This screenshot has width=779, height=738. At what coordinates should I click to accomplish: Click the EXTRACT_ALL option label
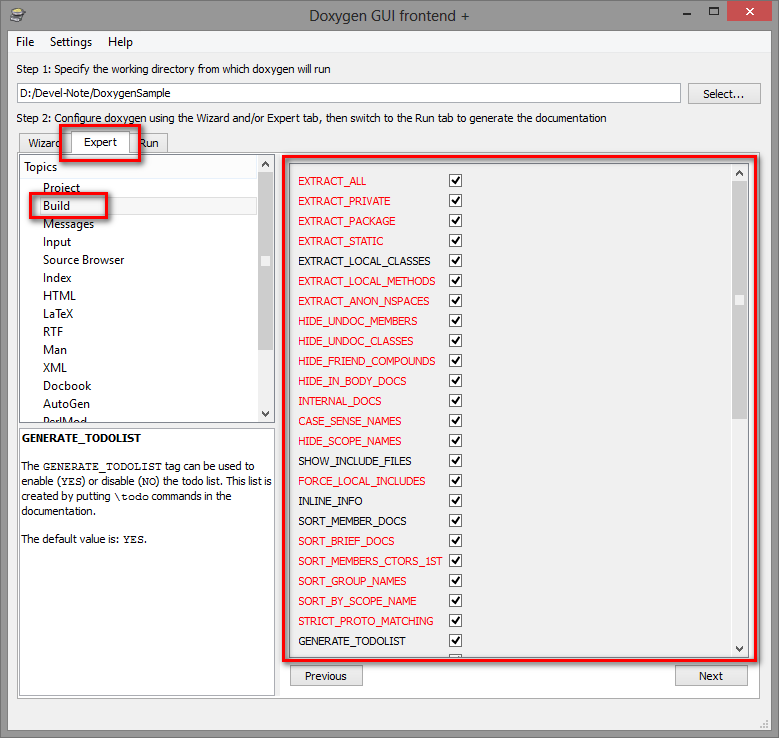pyautogui.click(x=332, y=181)
